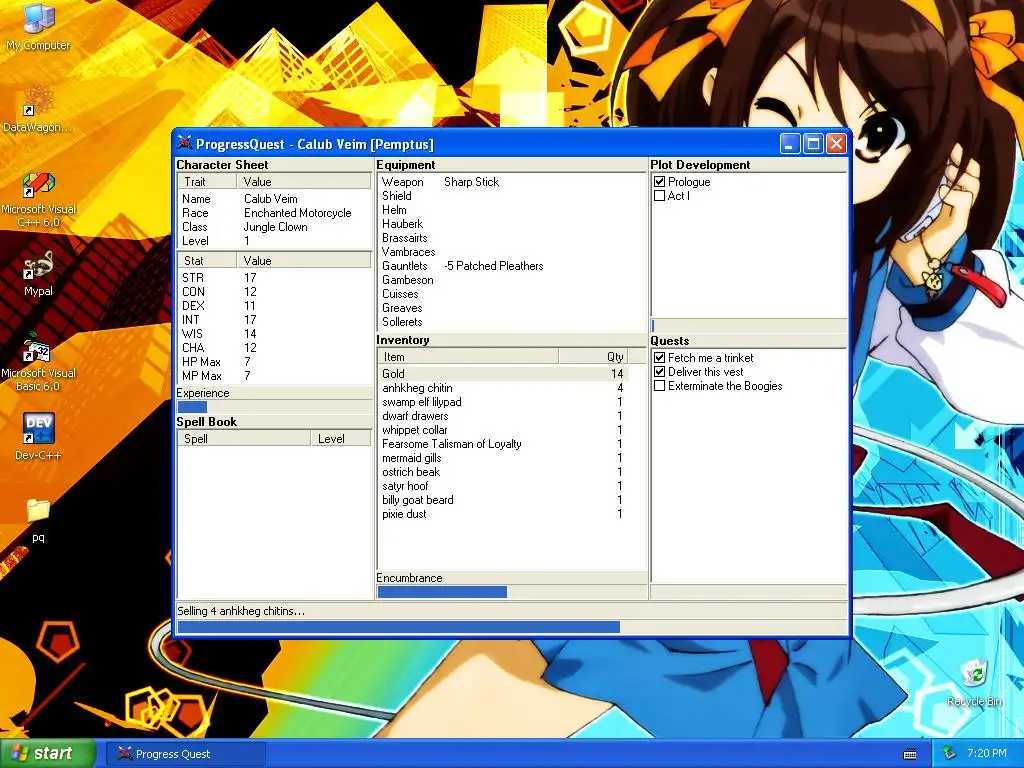Click the ProgressQuest tray icon near clock
The width and height of the screenshot is (1024, 768).
point(949,754)
